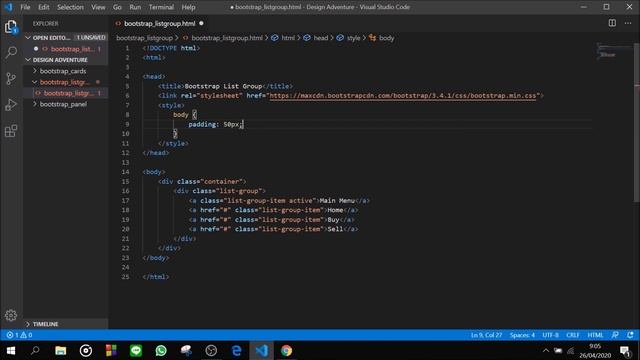Click head breadcrumb segment

pyautogui.click(x=320, y=38)
